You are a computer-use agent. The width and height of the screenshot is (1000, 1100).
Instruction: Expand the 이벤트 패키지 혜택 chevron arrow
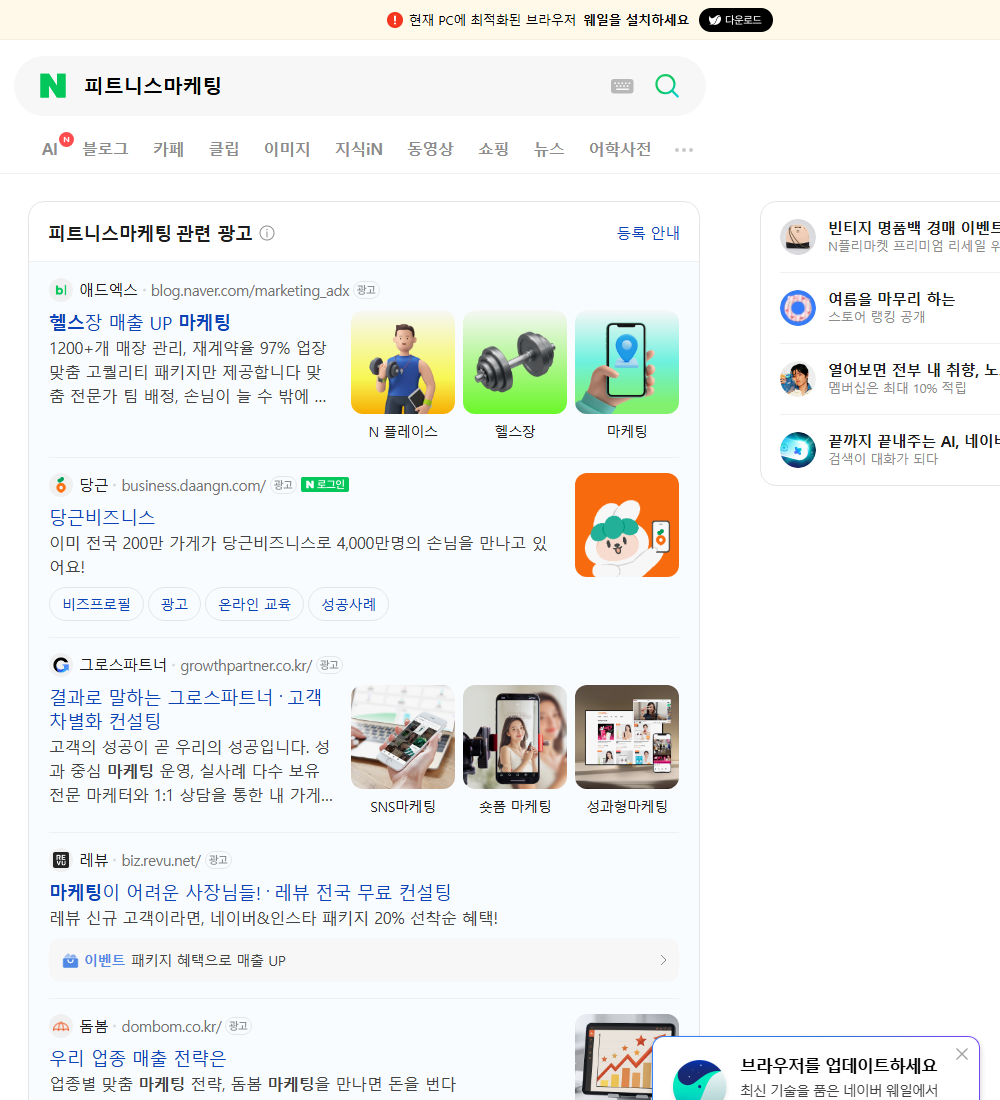(x=663, y=960)
